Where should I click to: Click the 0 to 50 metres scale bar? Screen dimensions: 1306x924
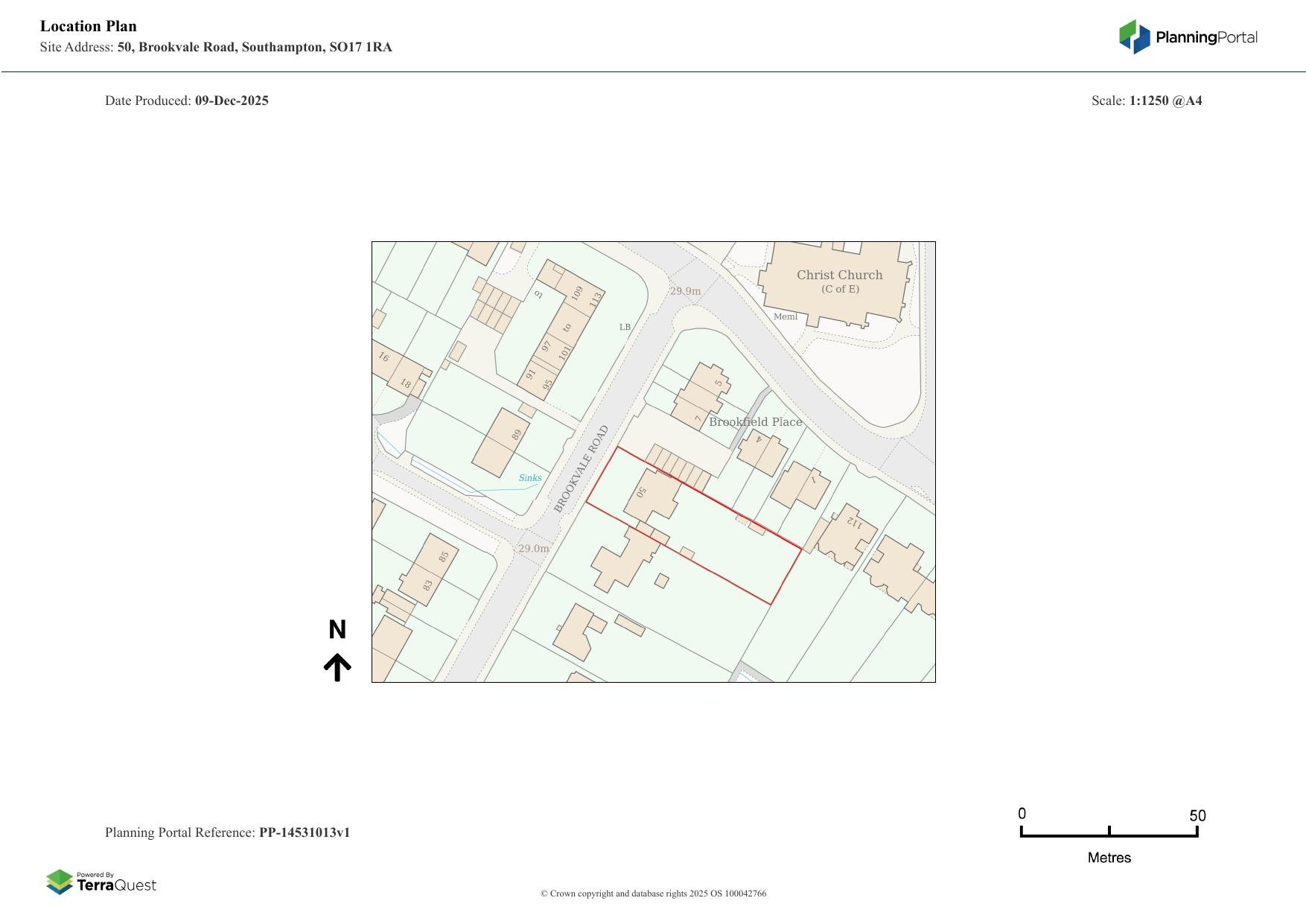[x=1109, y=832]
